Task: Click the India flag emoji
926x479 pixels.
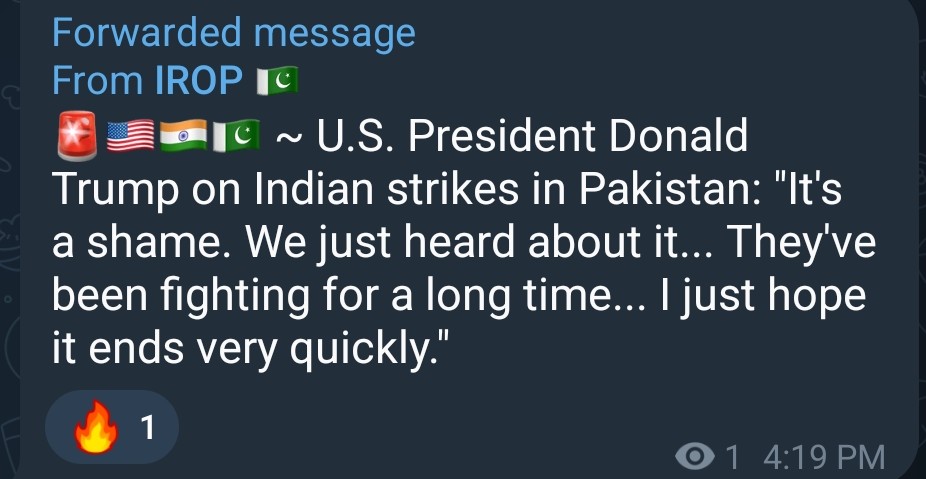Action: tap(184, 137)
